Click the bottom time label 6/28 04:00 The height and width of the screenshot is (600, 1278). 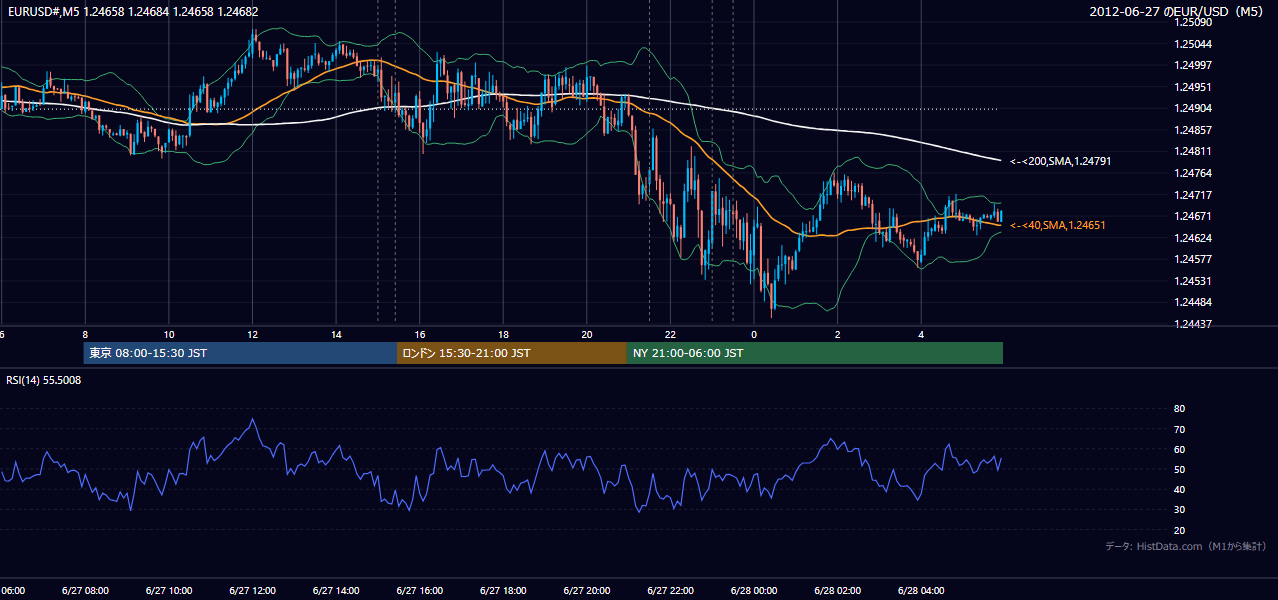(x=920, y=590)
